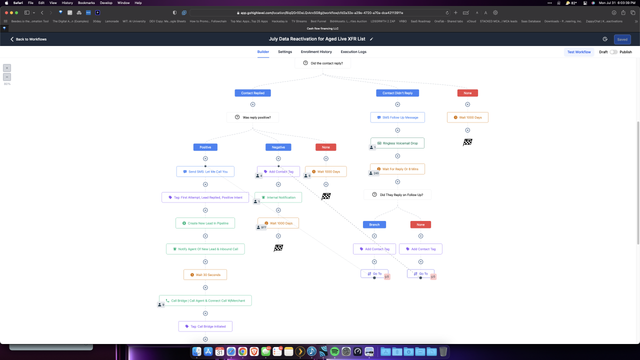Add step below Tag: Call Bridge Initiated
The height and width of the screenshot is (360, 640).
[x=205, y=339]
